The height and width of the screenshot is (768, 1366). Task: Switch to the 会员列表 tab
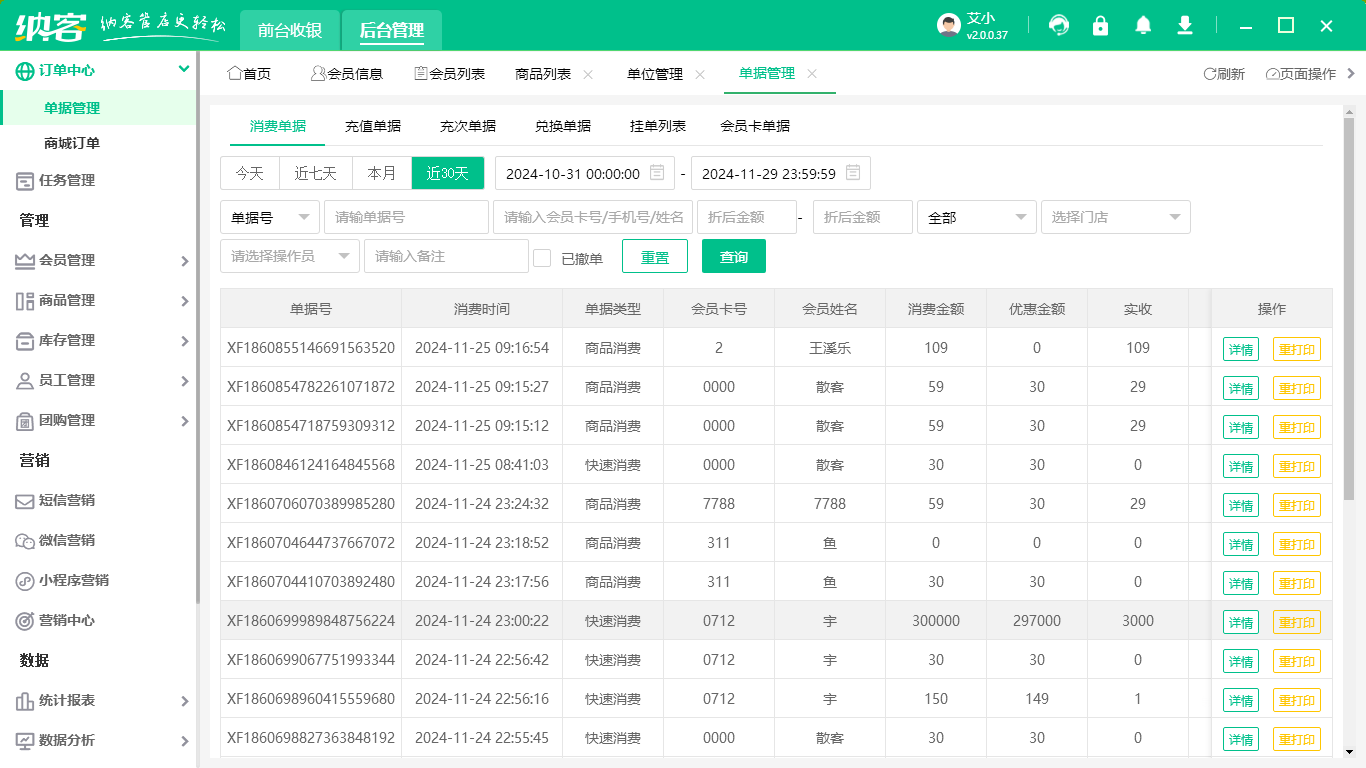449,74
